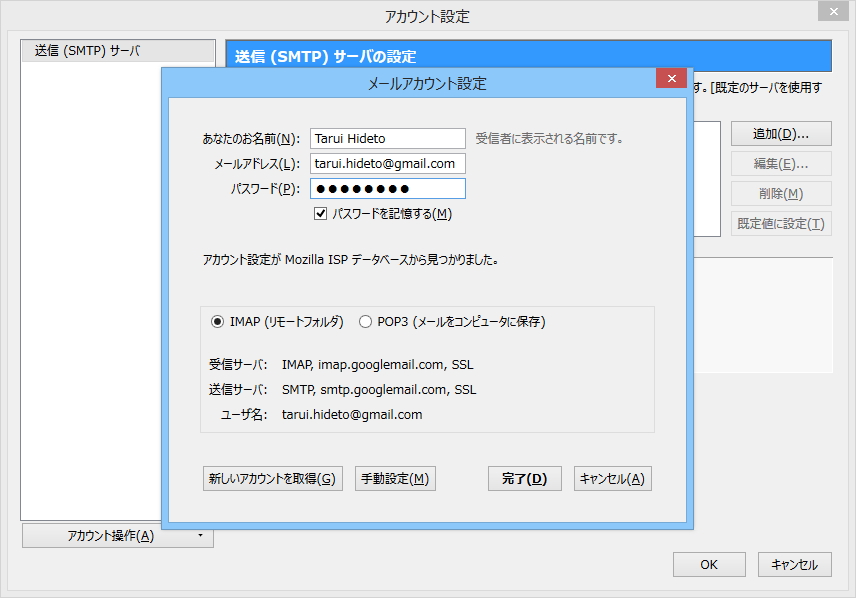Focus the メールアドレス field
This screenshot has width=856, height=598.
pyautogui.click(x=387, y=163)
